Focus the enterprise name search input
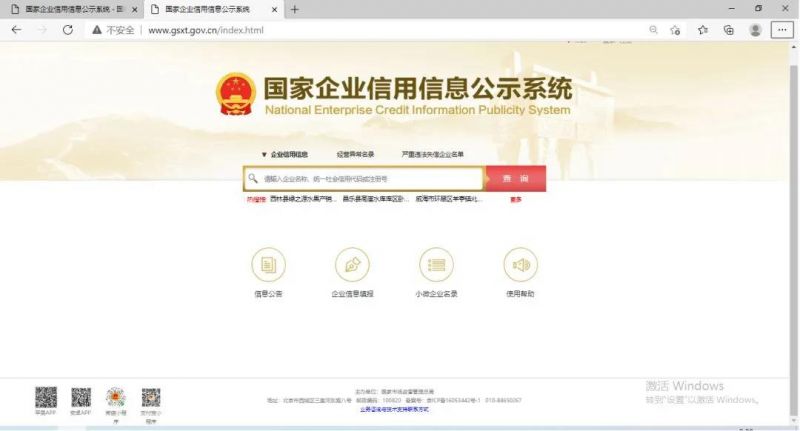The image size is (800, 431). point(363,179)
